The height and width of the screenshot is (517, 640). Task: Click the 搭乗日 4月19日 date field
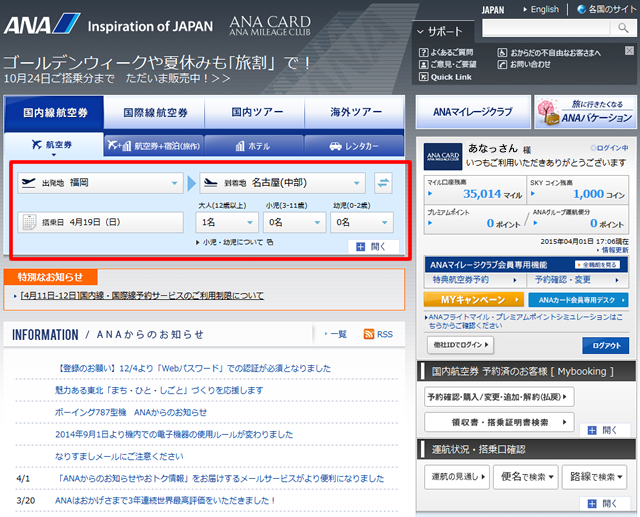click(x=100, y=222)
